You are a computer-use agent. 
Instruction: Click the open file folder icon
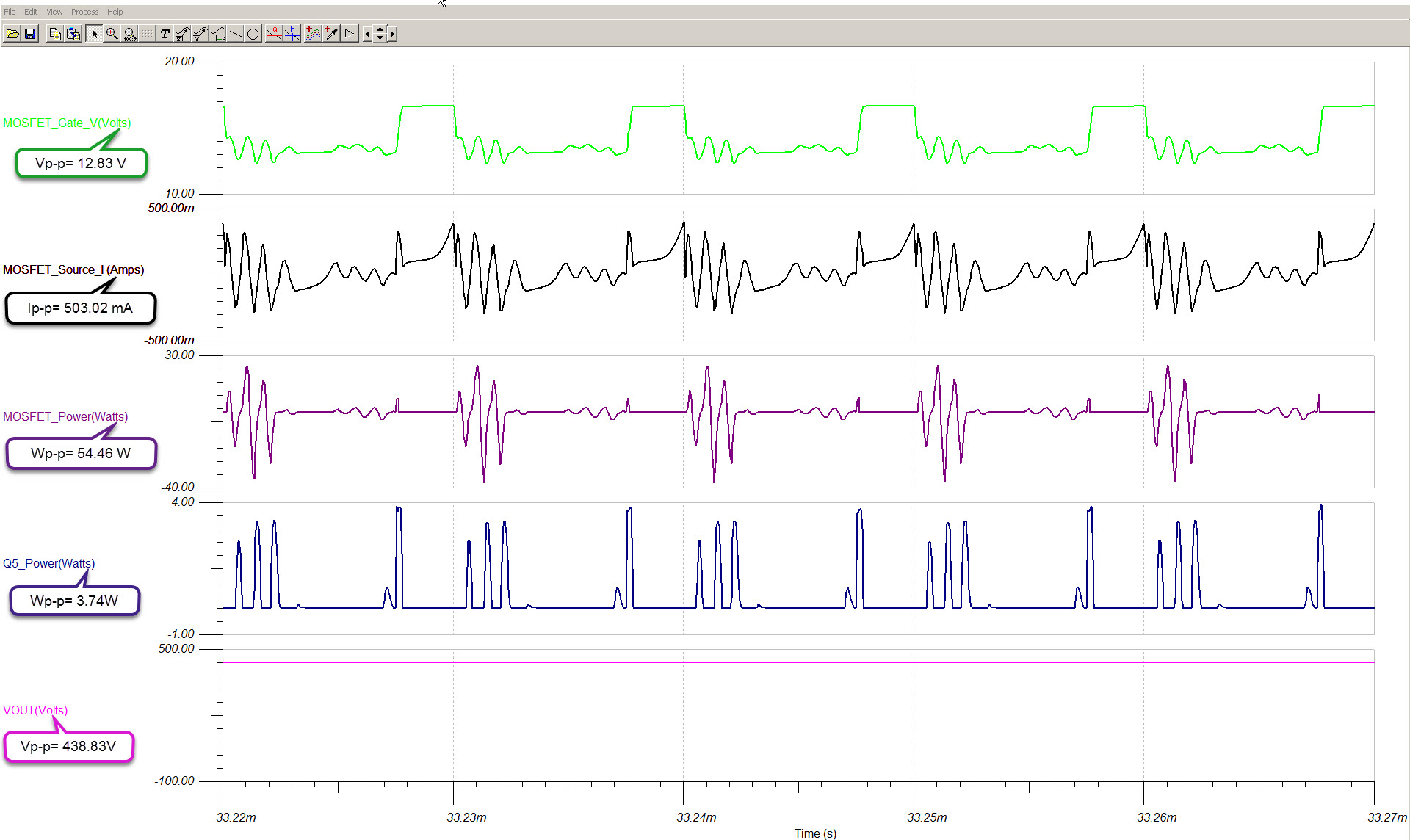(12, 34)
